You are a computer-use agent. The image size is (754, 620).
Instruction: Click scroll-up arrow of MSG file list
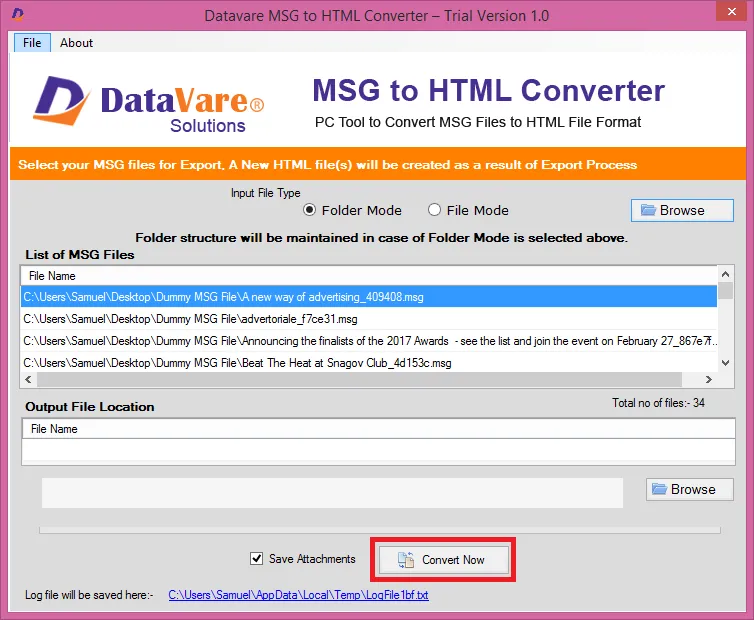point(726,274)
